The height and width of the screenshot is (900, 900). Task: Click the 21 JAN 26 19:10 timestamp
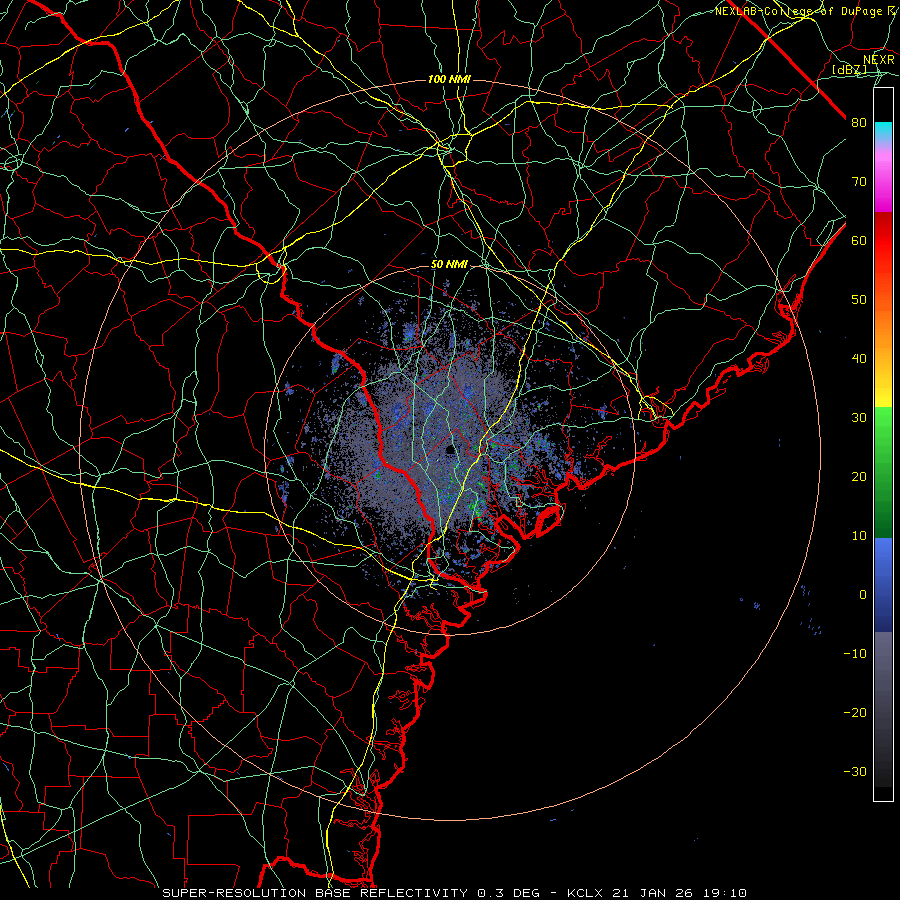(680, 893)
